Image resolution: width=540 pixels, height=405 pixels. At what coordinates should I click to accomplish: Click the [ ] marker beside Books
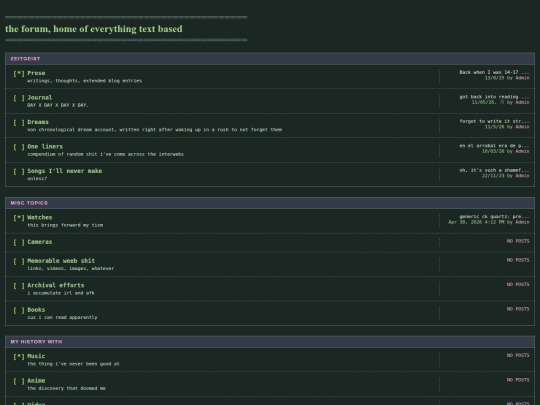19,310
